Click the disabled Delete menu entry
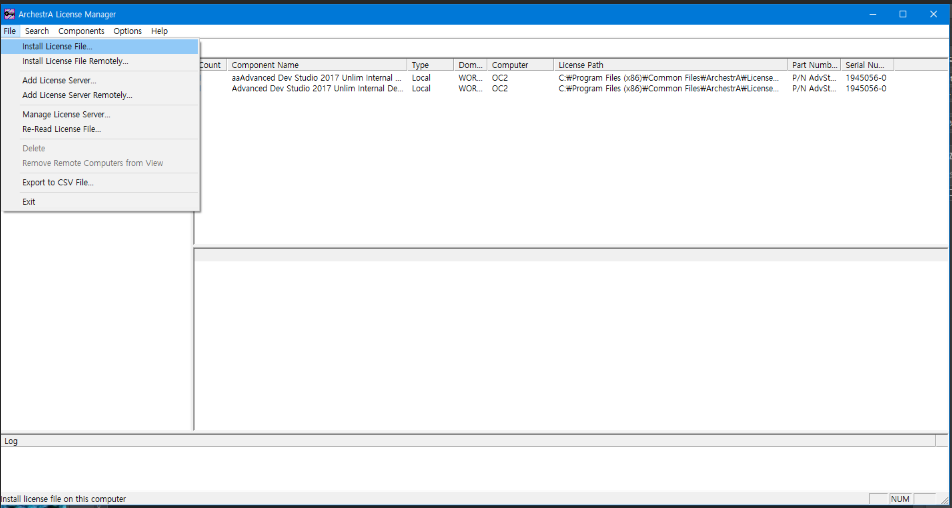 [100, 148]
